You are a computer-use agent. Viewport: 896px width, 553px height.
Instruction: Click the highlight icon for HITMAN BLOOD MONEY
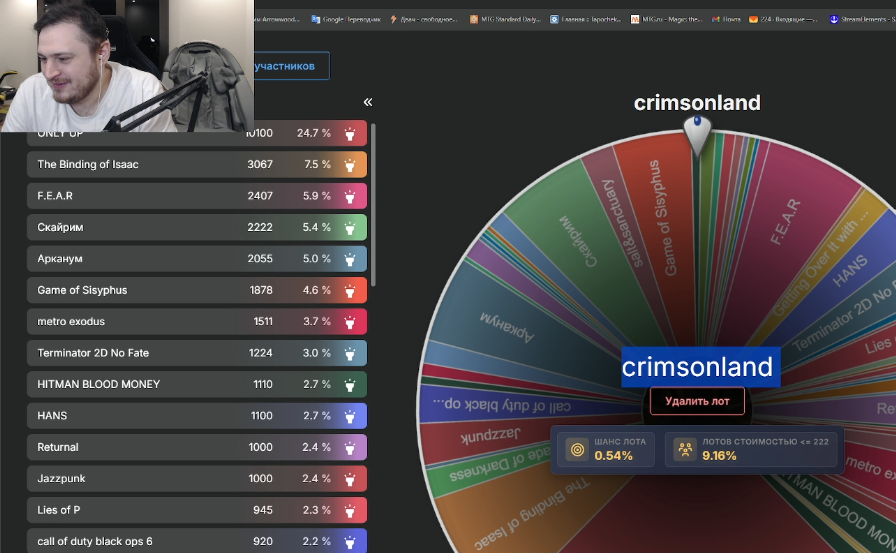pyautogui.click(x=350, y=385)
